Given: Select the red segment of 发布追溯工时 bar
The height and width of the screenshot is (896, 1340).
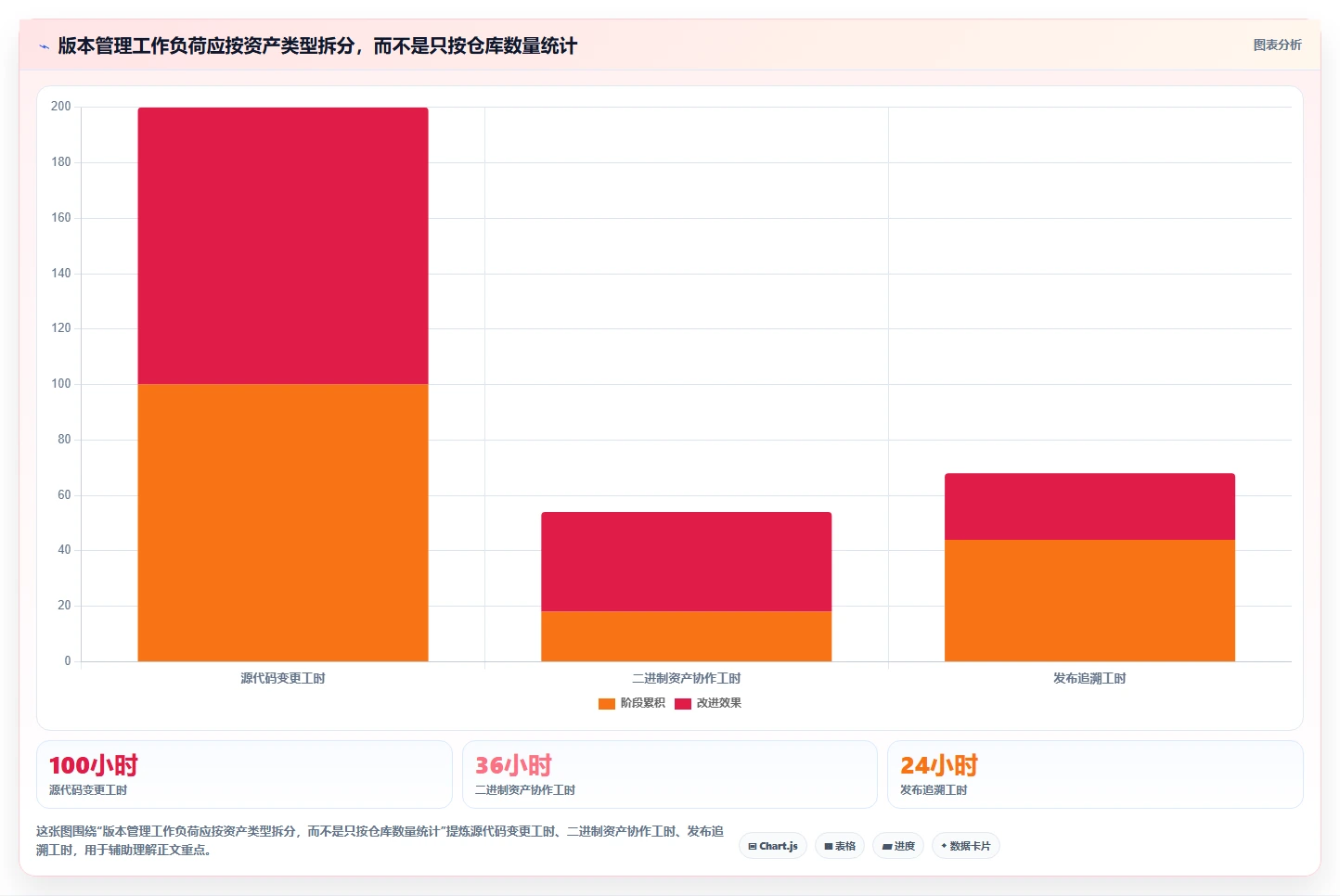Looking at the screenshot, I should coord(1089,506).
